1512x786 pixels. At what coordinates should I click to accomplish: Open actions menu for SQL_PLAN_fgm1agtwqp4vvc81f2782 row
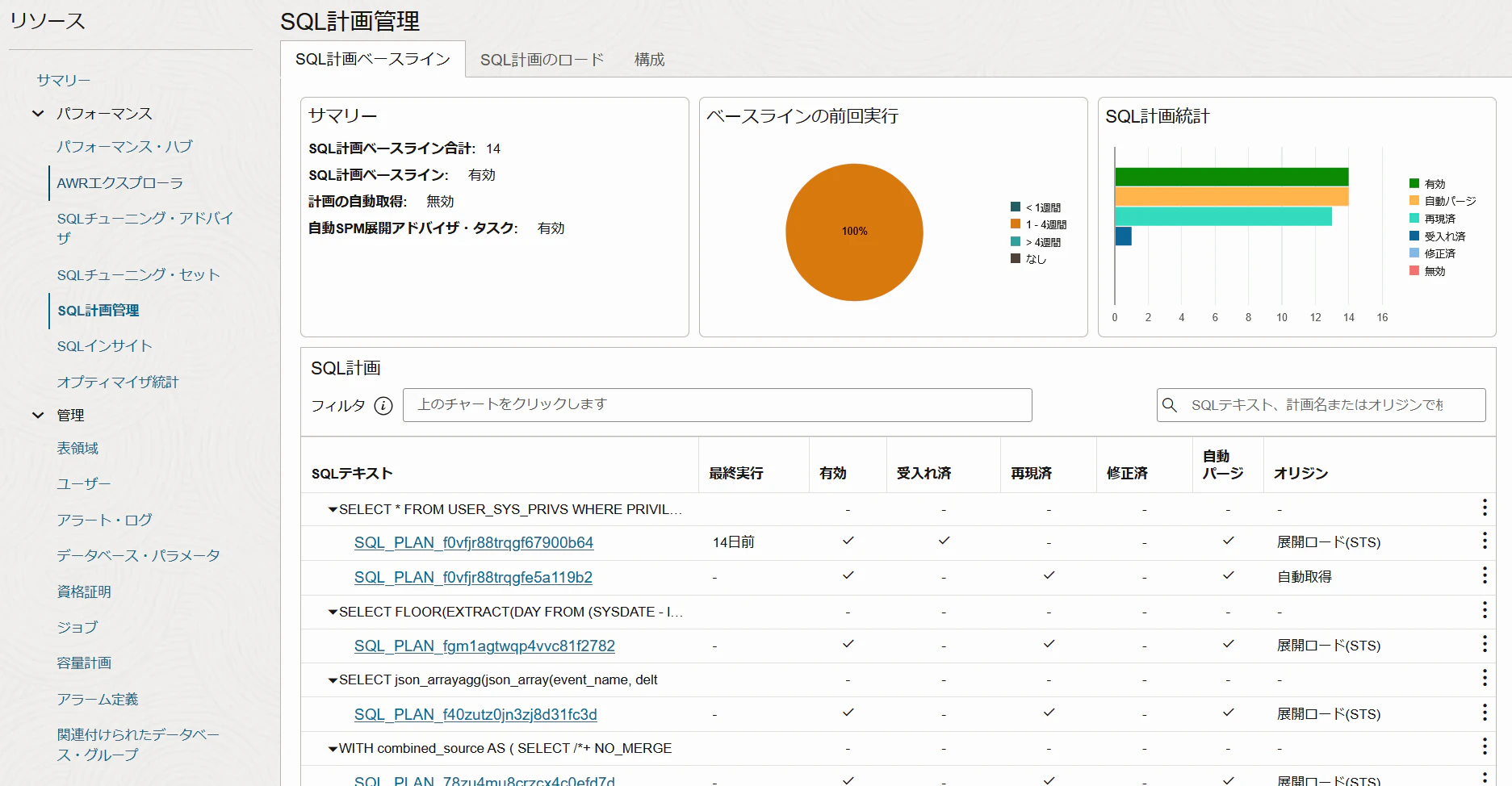(1484, 645)
